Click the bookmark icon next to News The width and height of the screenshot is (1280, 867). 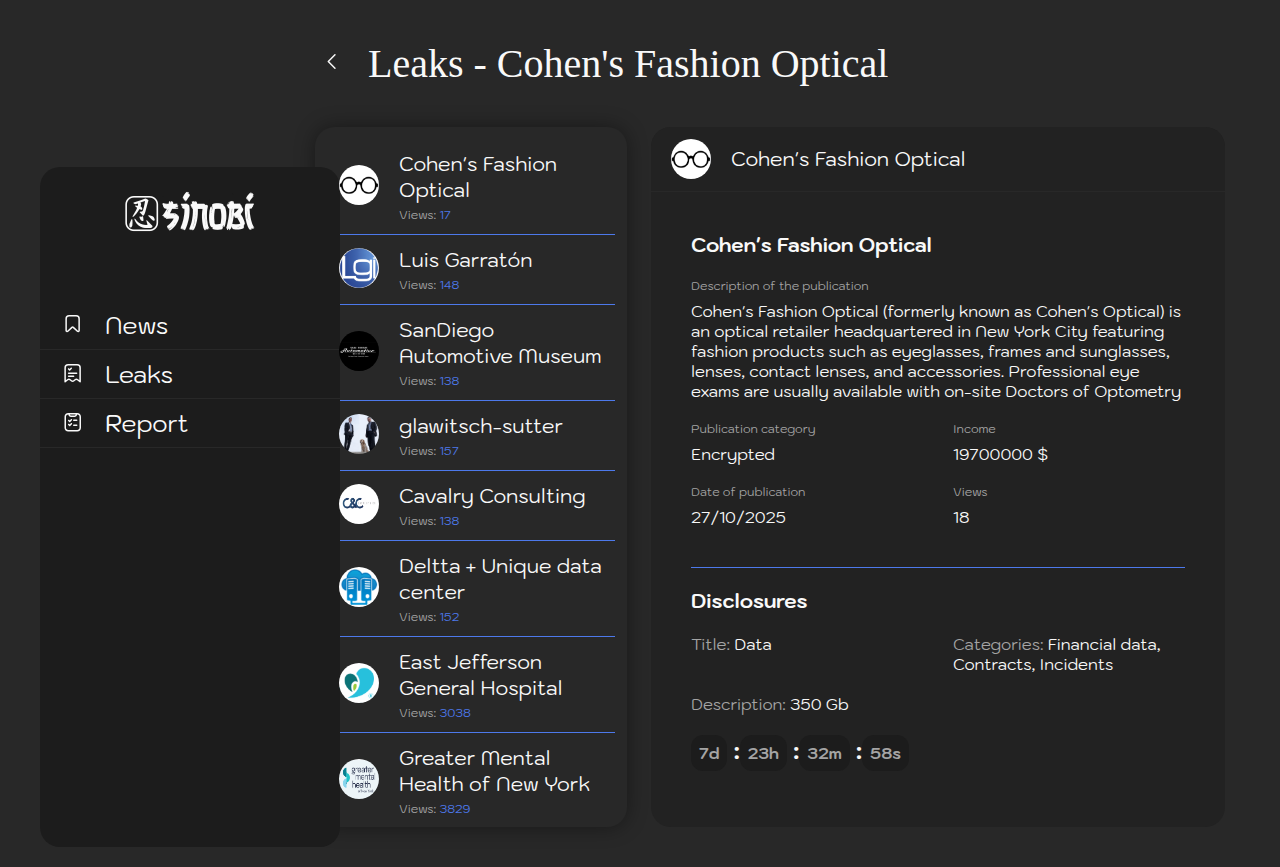pyautogui.click(x=73, y=324)
